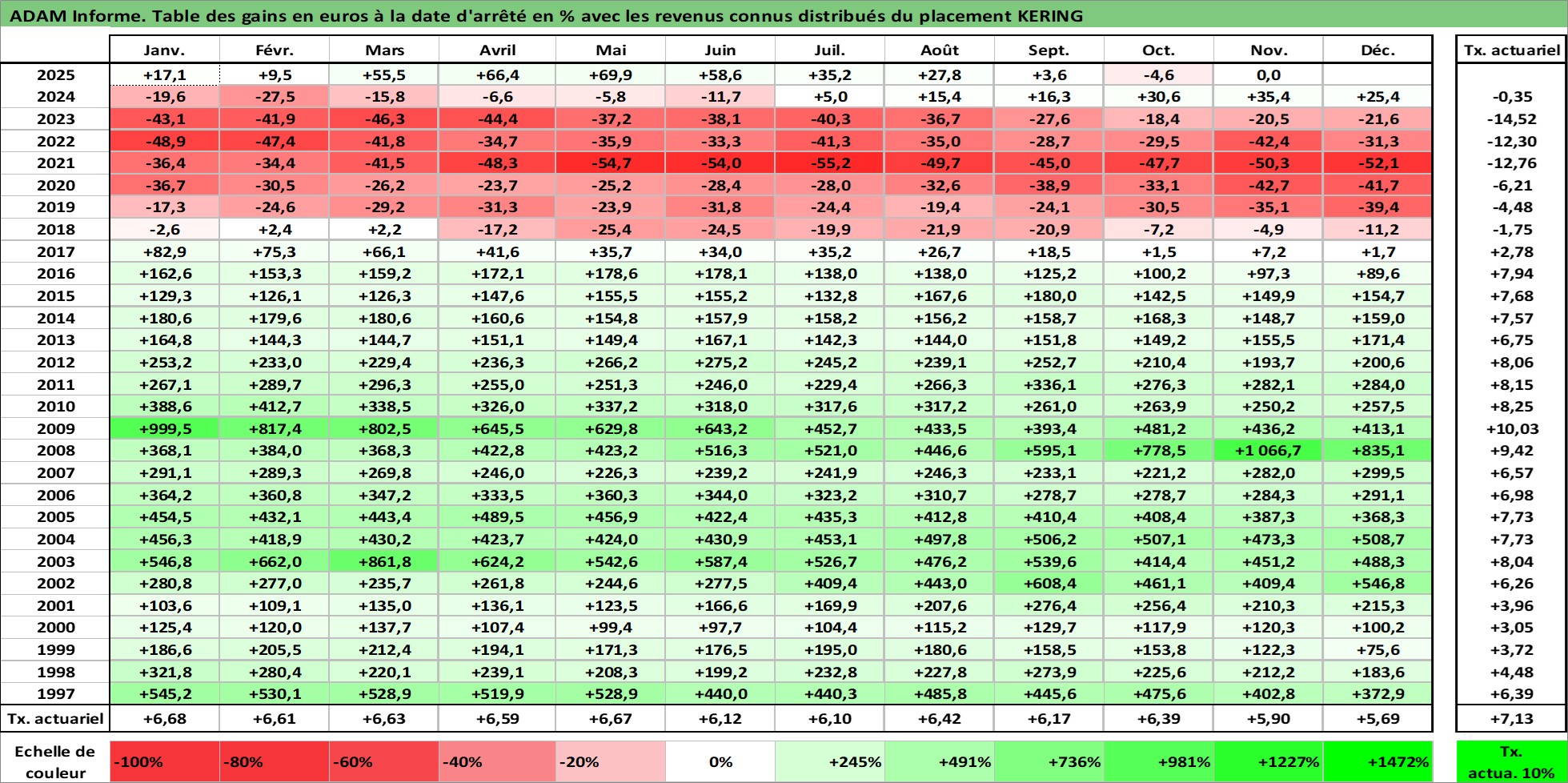The width and height of the screenshot is (1568, 783).
Task: Click the Déc. column header
Action: [x=1378, y=50]
